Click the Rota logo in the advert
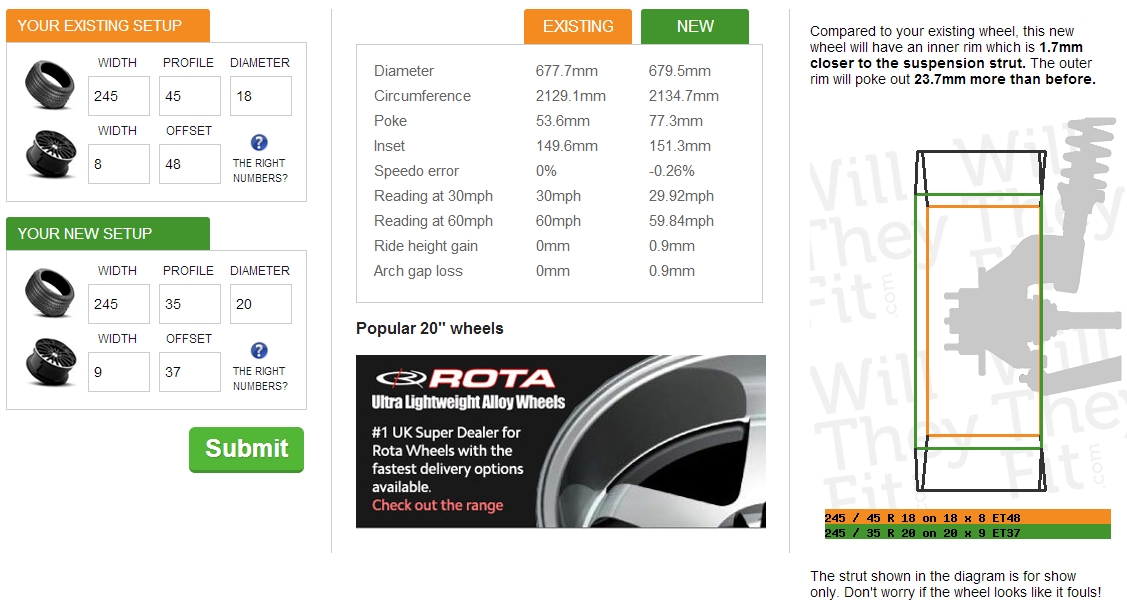This screenshot has height=610, width=1127. pyautogui.click(x=466, y=379)
